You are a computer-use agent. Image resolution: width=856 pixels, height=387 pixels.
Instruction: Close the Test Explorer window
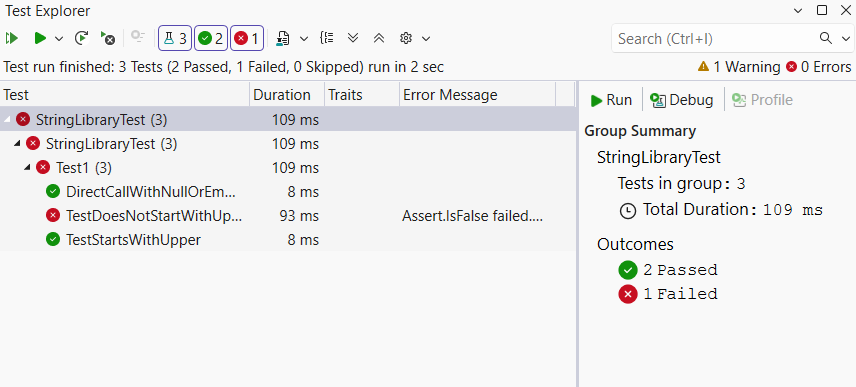(845, 10)
